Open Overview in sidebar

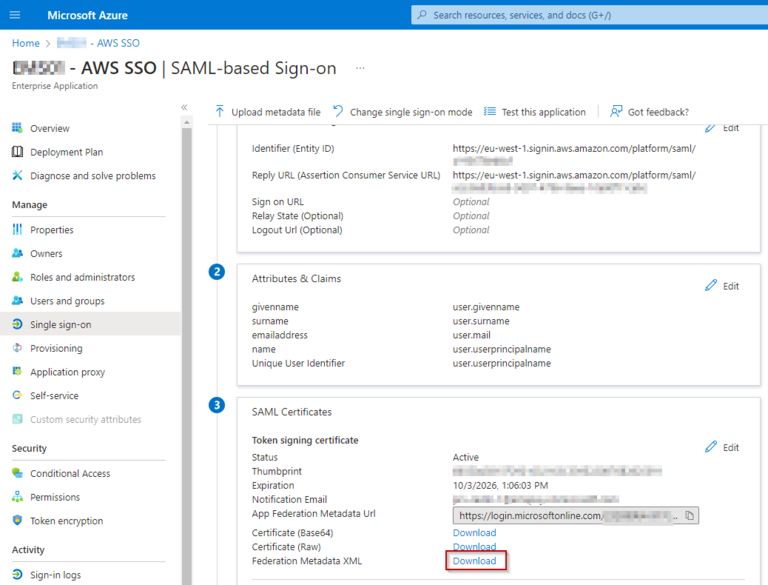pos(49,128)
